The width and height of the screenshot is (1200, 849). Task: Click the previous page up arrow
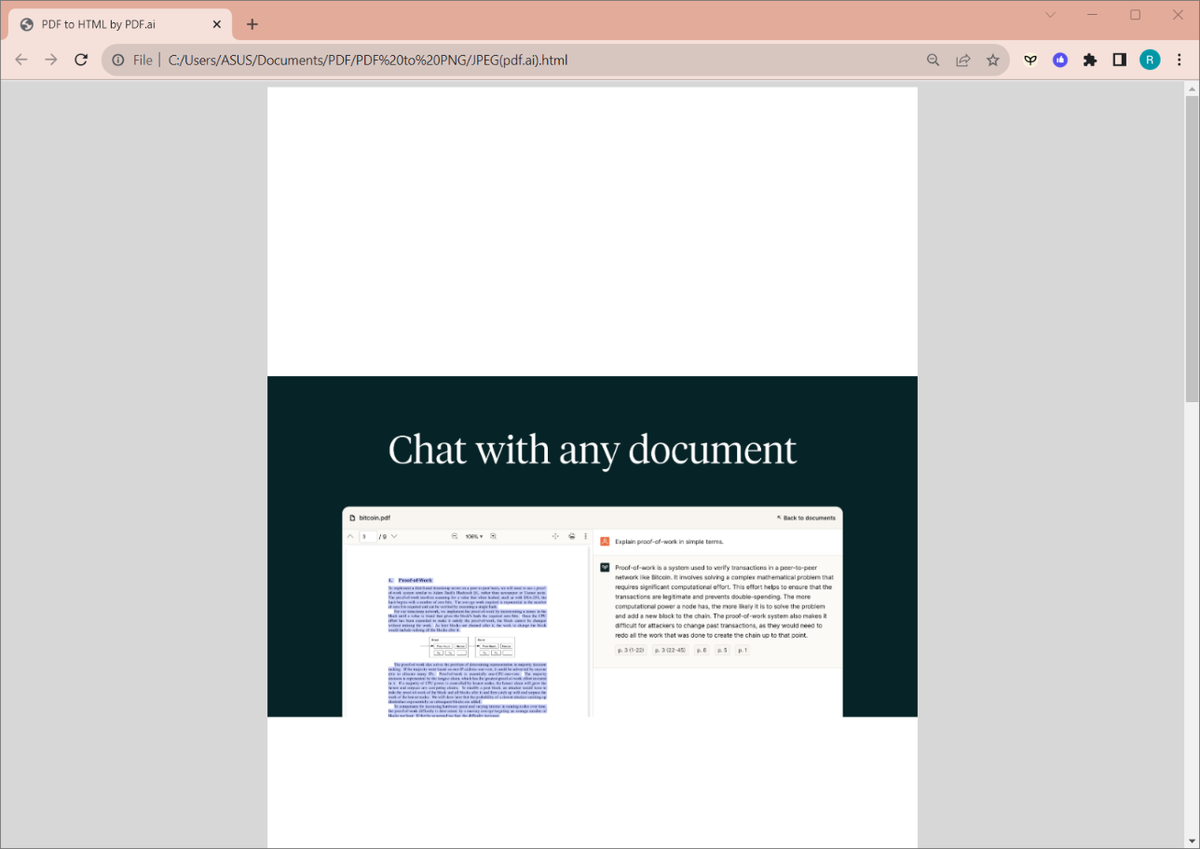pyautogui.click(x=349, y=536)
